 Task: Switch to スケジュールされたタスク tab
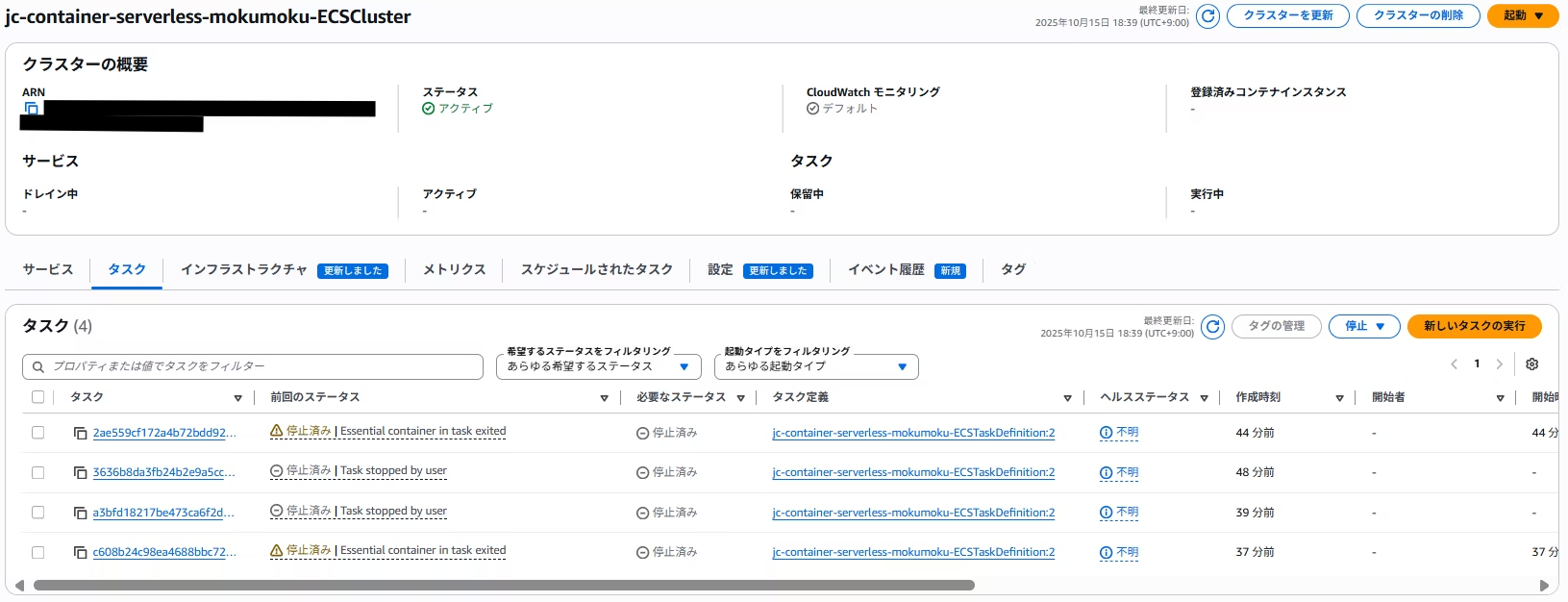(596, 269)
